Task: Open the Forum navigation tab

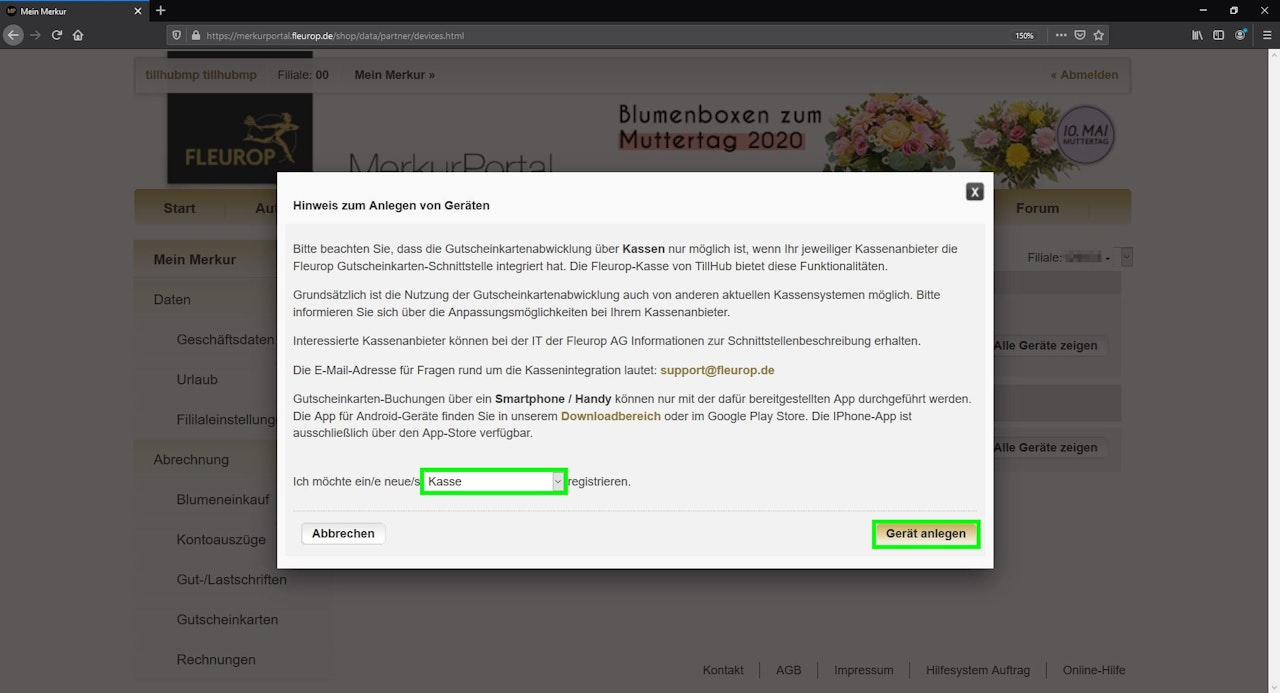Action: 1037,208
